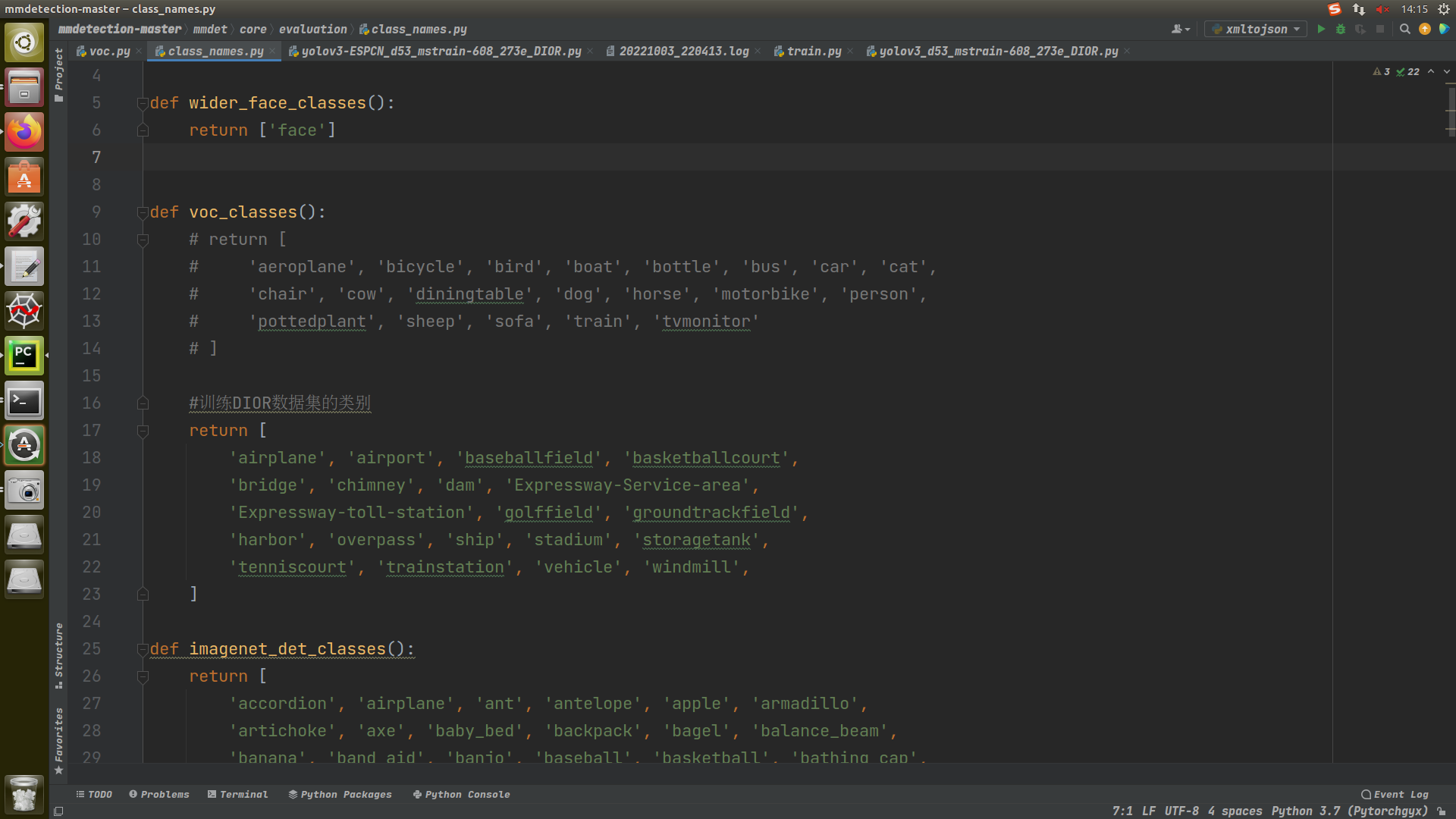
Task: Run the xmltojson configuration
Action: [x=1321, y=29]
